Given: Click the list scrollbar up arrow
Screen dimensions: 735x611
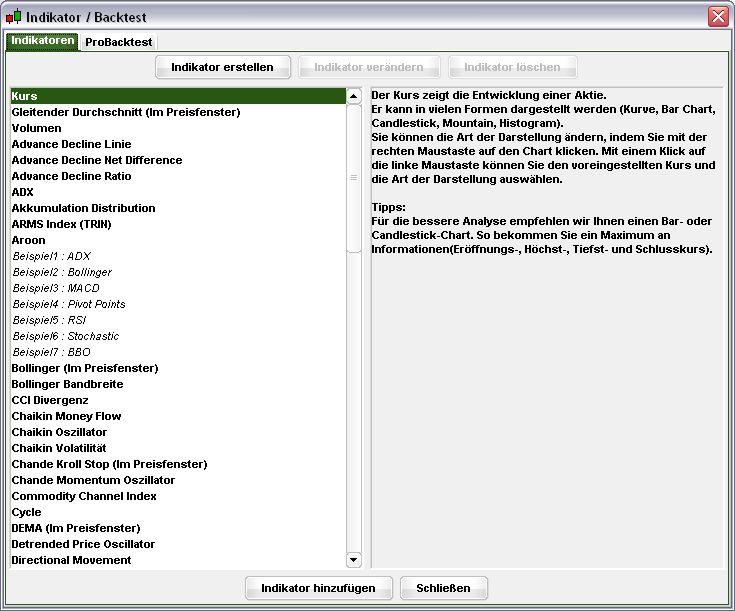Looking at the screenshot, I should click(353, 96).
